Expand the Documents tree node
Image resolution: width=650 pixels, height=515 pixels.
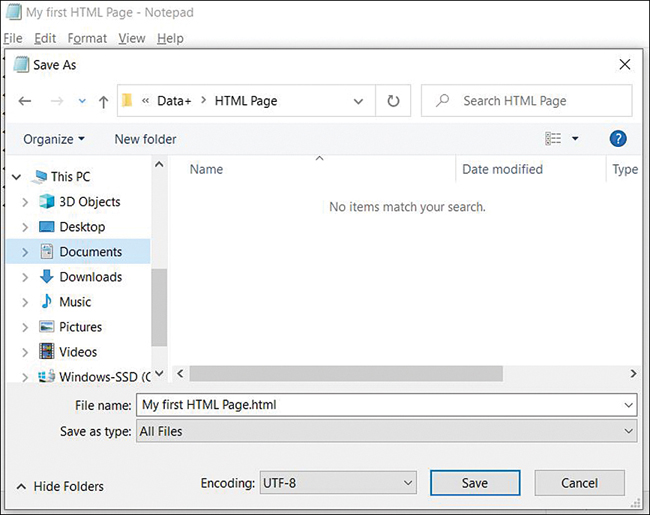[x=25, y=252]
